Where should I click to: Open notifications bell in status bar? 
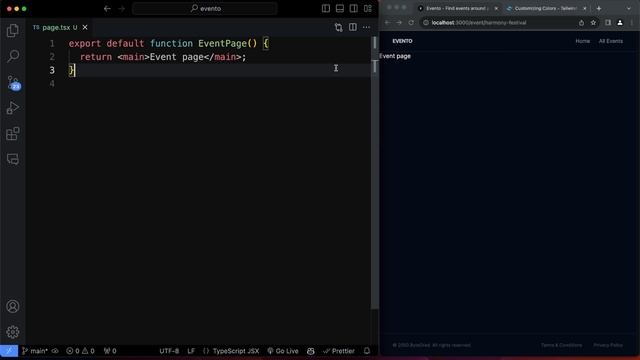[x=367, y=351]
